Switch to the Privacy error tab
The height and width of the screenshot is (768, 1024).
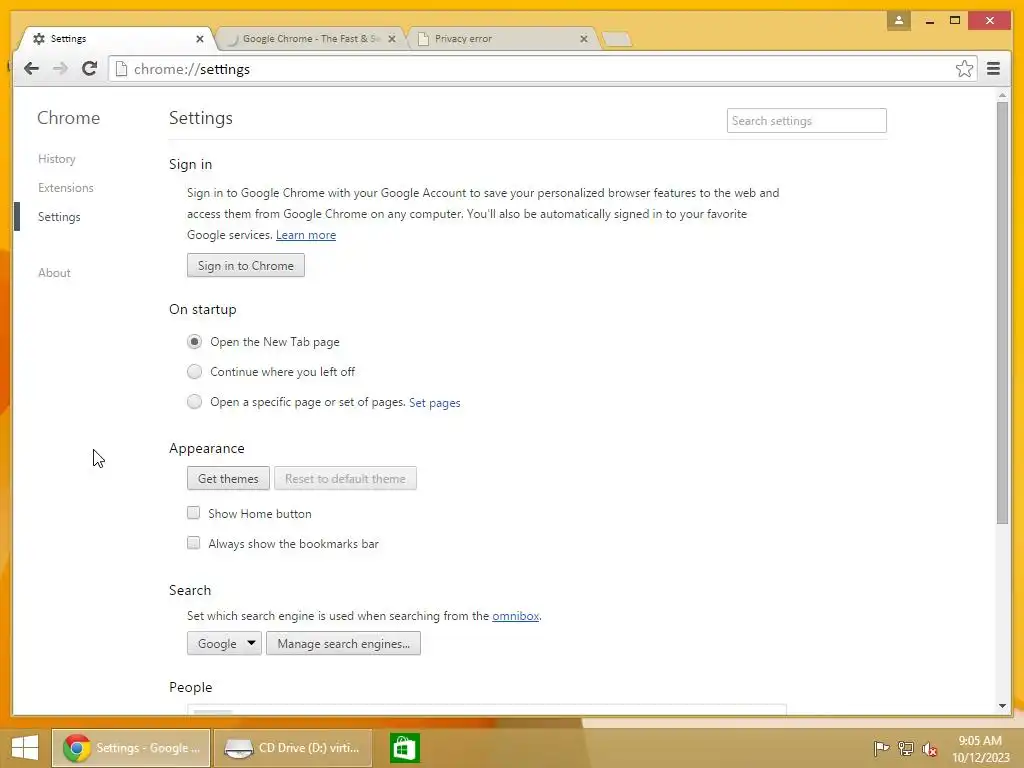click(x=501, y=39)
